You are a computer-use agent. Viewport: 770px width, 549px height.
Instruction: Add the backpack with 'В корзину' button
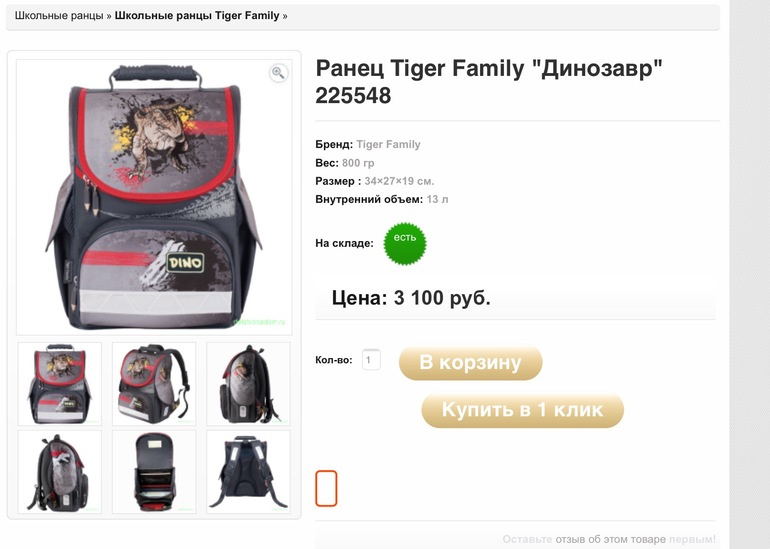pyautogui.click(x=470, y=362)
